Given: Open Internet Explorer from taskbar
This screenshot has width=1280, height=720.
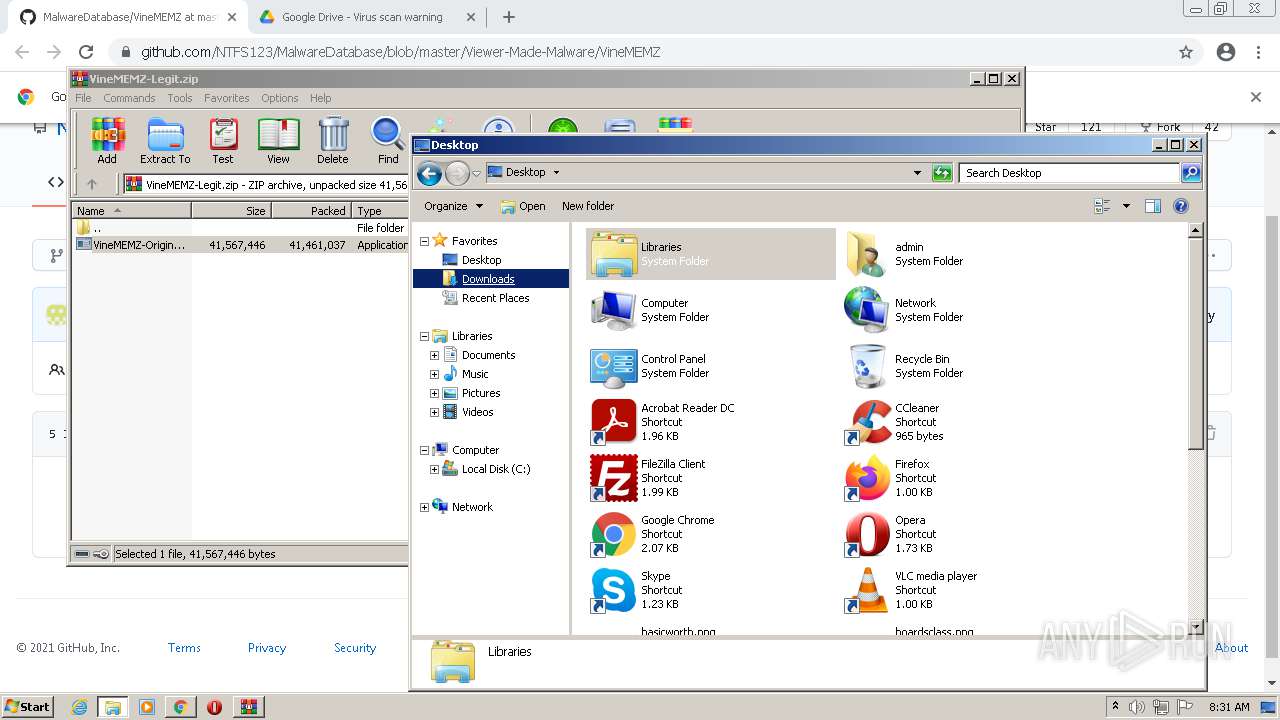Looking at the screenshot, I should click(80, 707).
